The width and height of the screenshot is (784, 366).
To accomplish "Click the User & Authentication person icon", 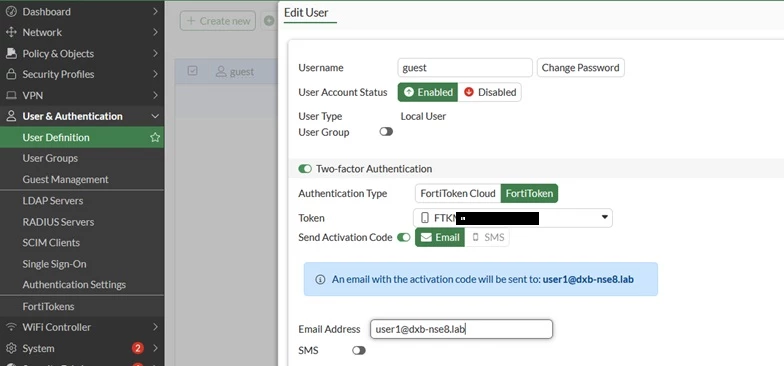I will [x=11, y=116].
